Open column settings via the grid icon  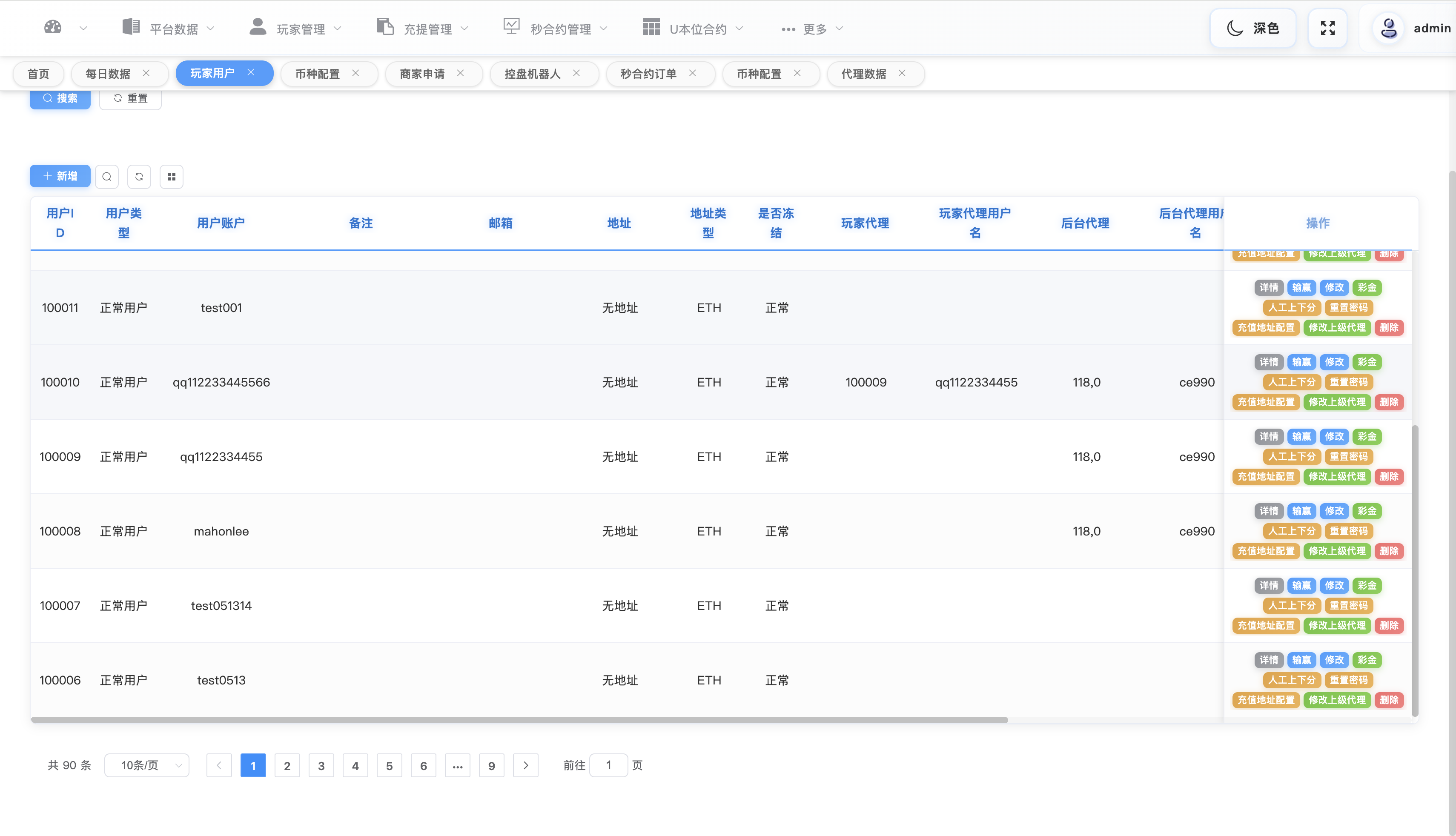tap(171, 176)
